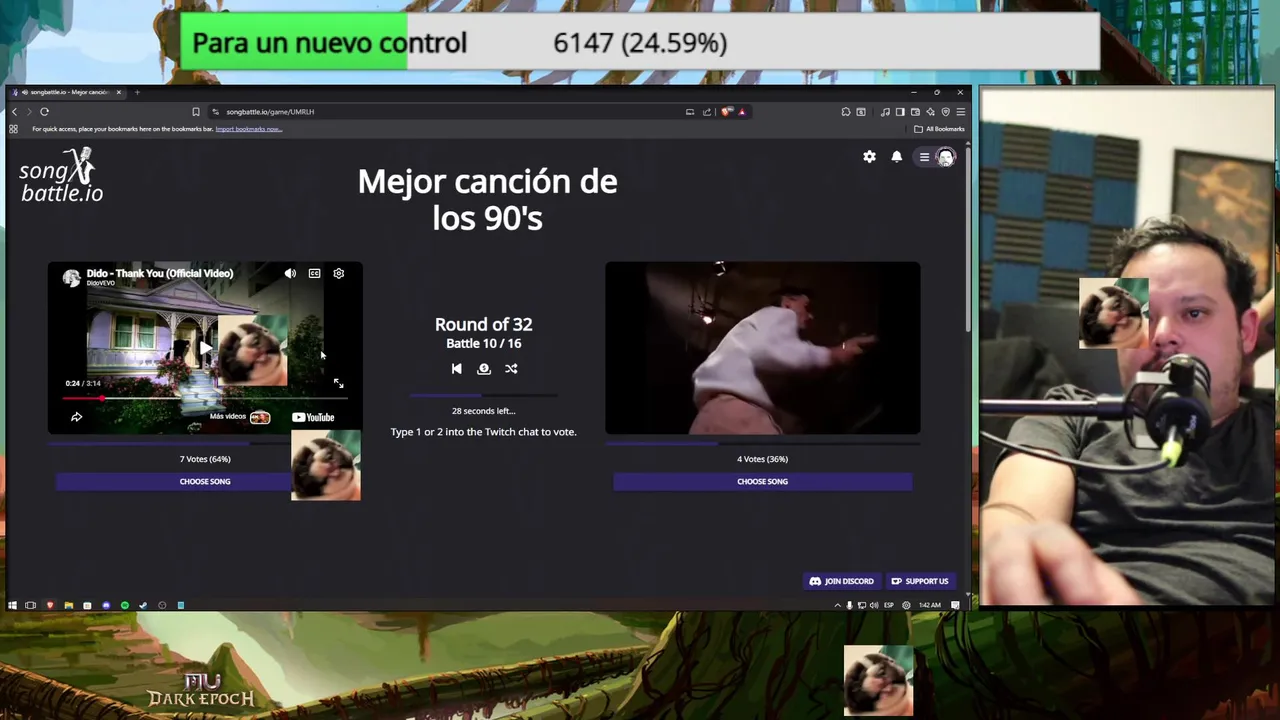Screen dimensions: 1280x720
Task: Open the Dido - Thank You video title
Action: [160, 273]
